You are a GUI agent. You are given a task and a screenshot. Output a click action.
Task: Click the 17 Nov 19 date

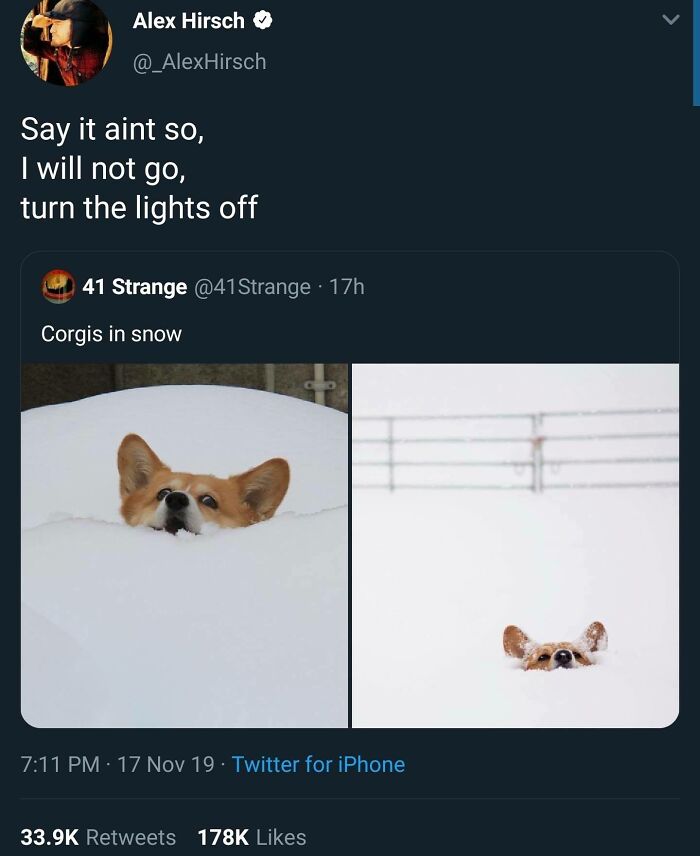coord(165,764)
